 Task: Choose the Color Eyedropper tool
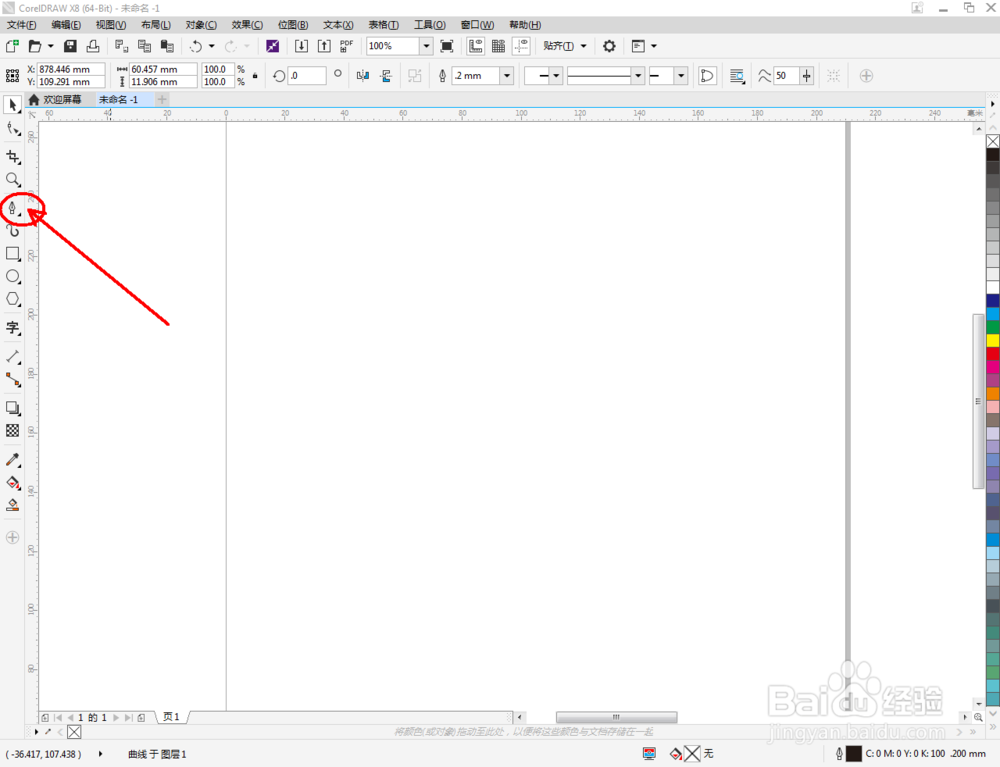pos(13,460)
